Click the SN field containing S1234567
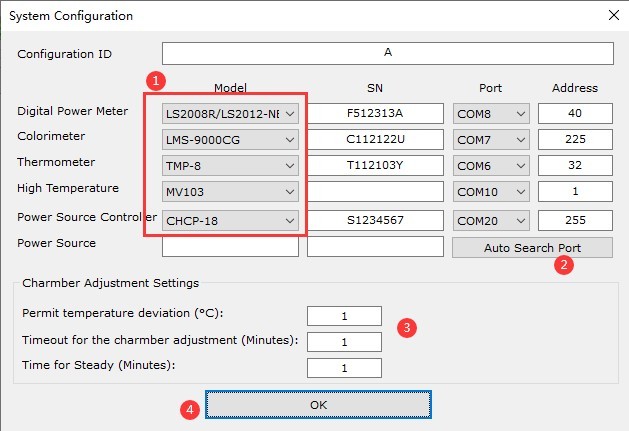Viewport: 629px width, 431px height. [x=375, y=220]
